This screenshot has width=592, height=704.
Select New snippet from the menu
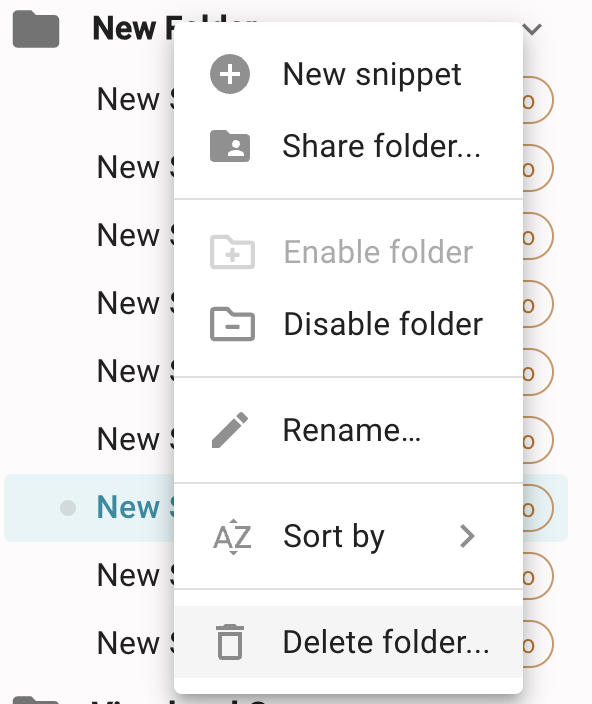[348, 74]
